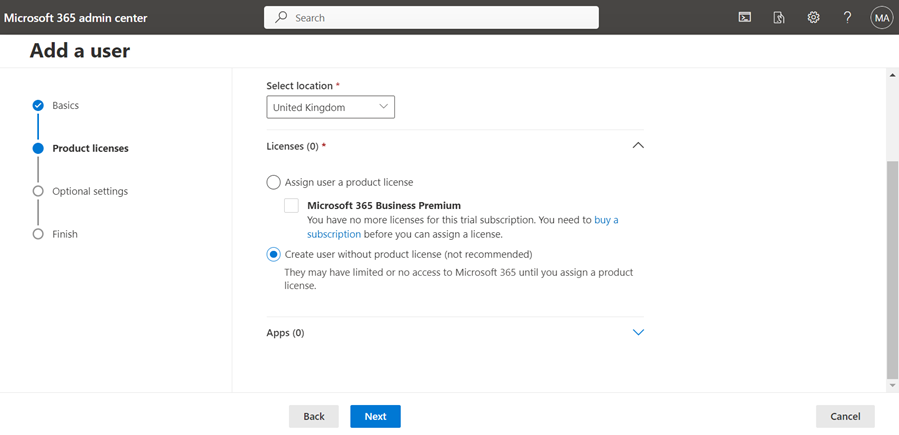The width and height of the screenshot is (899, 435).
Task: Click the Next button
Action: click(x=376, y=417)
